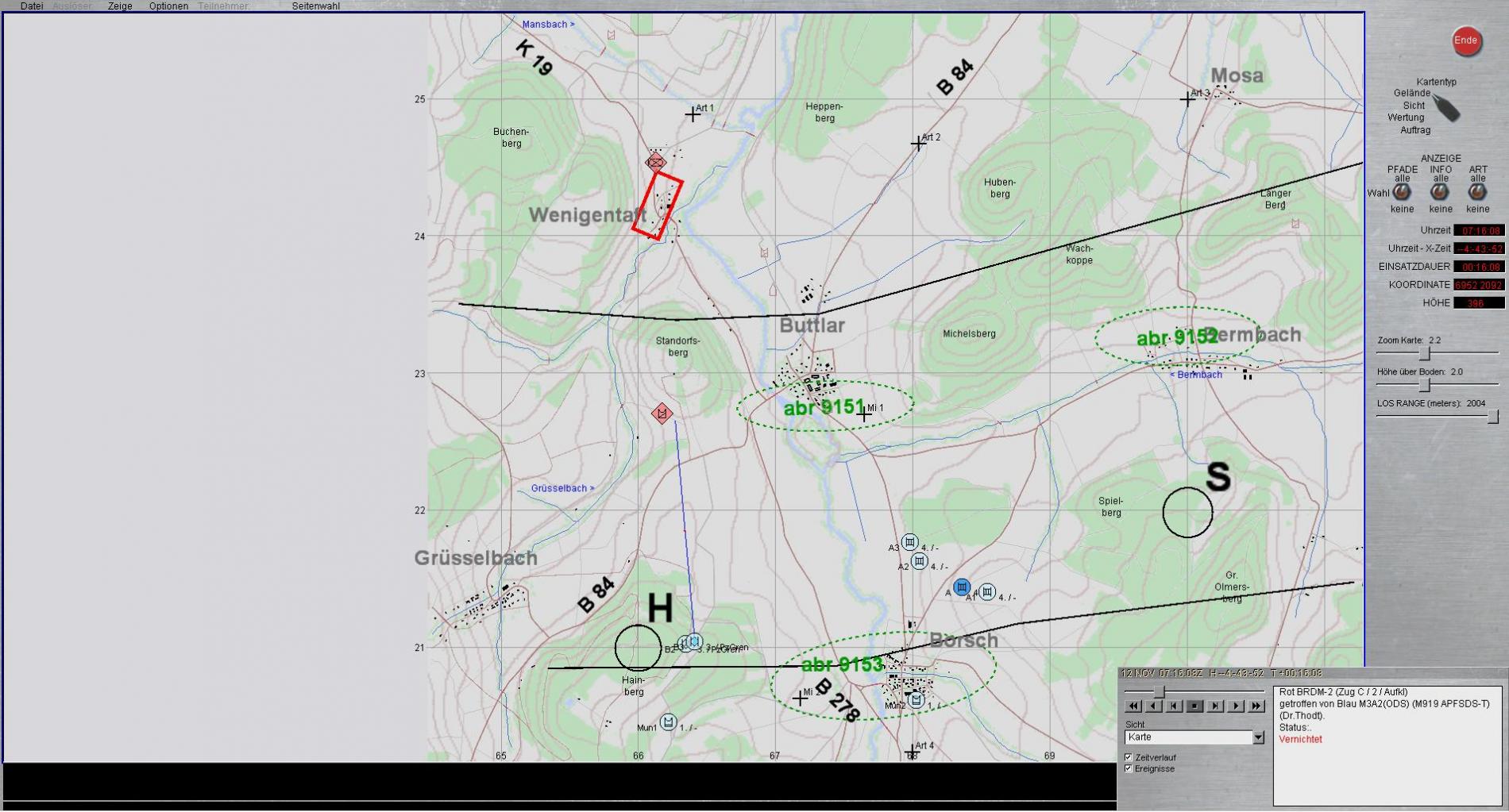Step to next event in replay
The image size is (1509, 812).
coord(1215,706)
